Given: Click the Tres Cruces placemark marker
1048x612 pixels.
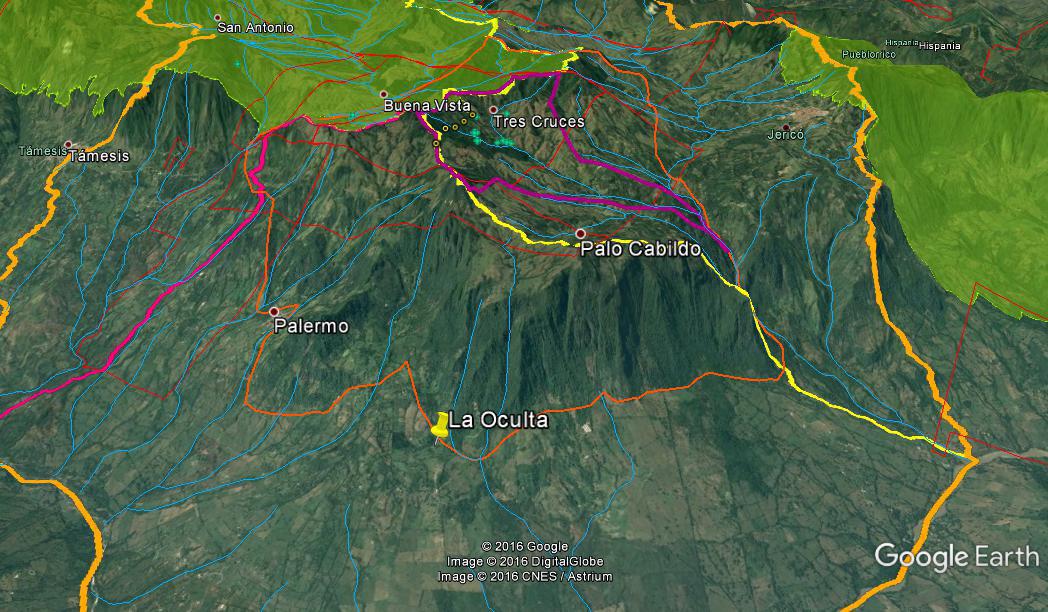Looking at the screenshot, I should click(493, 110).
